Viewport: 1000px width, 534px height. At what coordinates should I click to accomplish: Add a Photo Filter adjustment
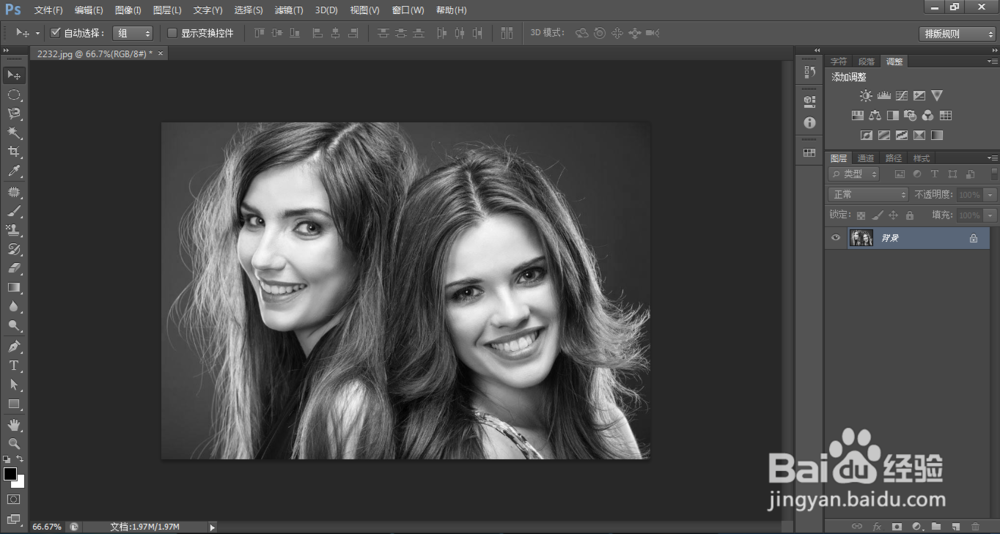[911, 115]
